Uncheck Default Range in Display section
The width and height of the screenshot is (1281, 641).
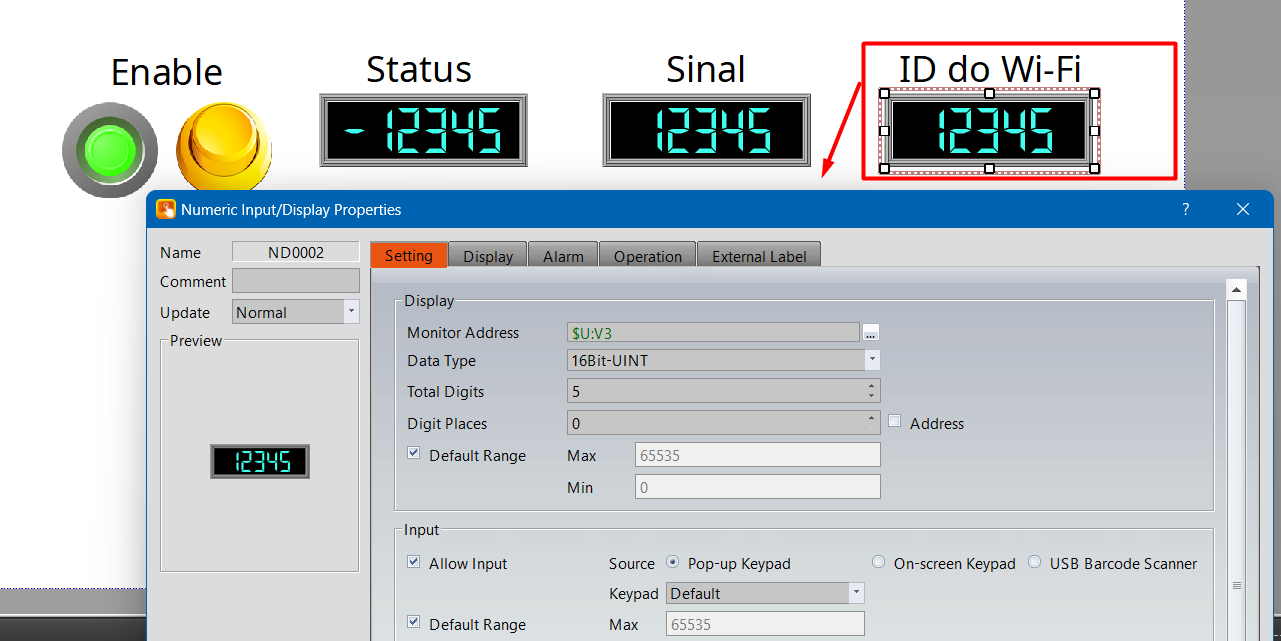pyautogui.click(x=414, y=454)
